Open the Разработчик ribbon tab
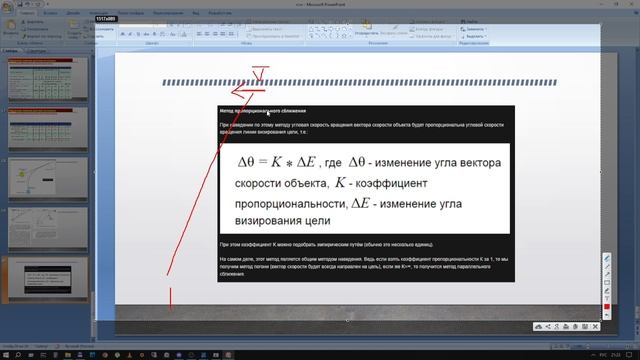 [220, 13]
